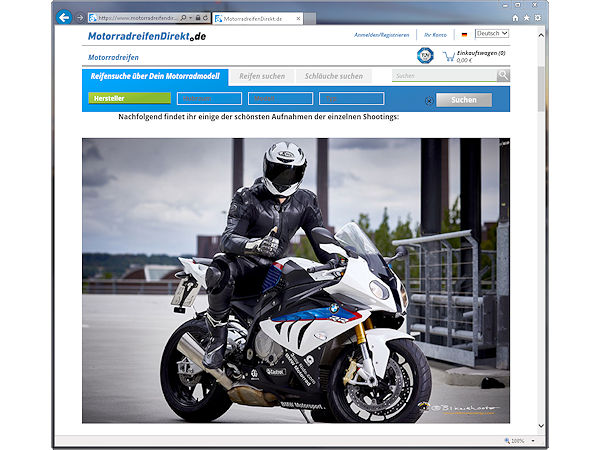
Task: Open Ihr Konto link
Action: (435, 35)
